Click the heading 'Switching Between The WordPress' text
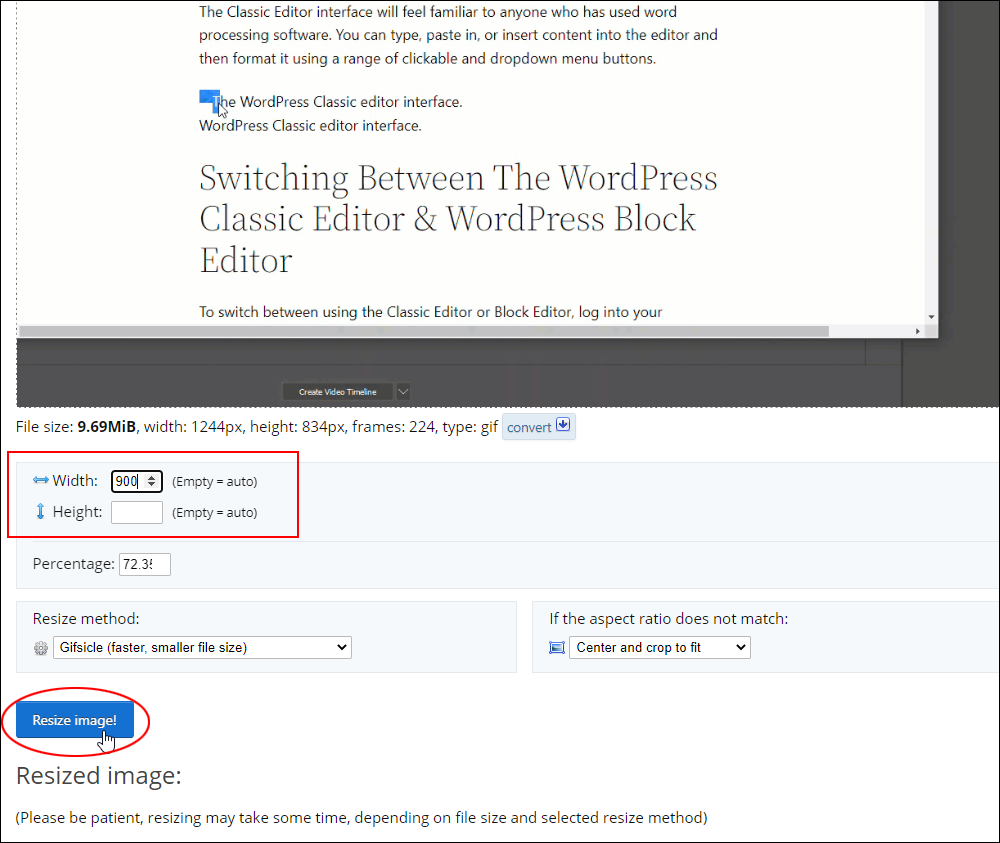Viewport: 1000px width, 843px height. pos(458,178)
